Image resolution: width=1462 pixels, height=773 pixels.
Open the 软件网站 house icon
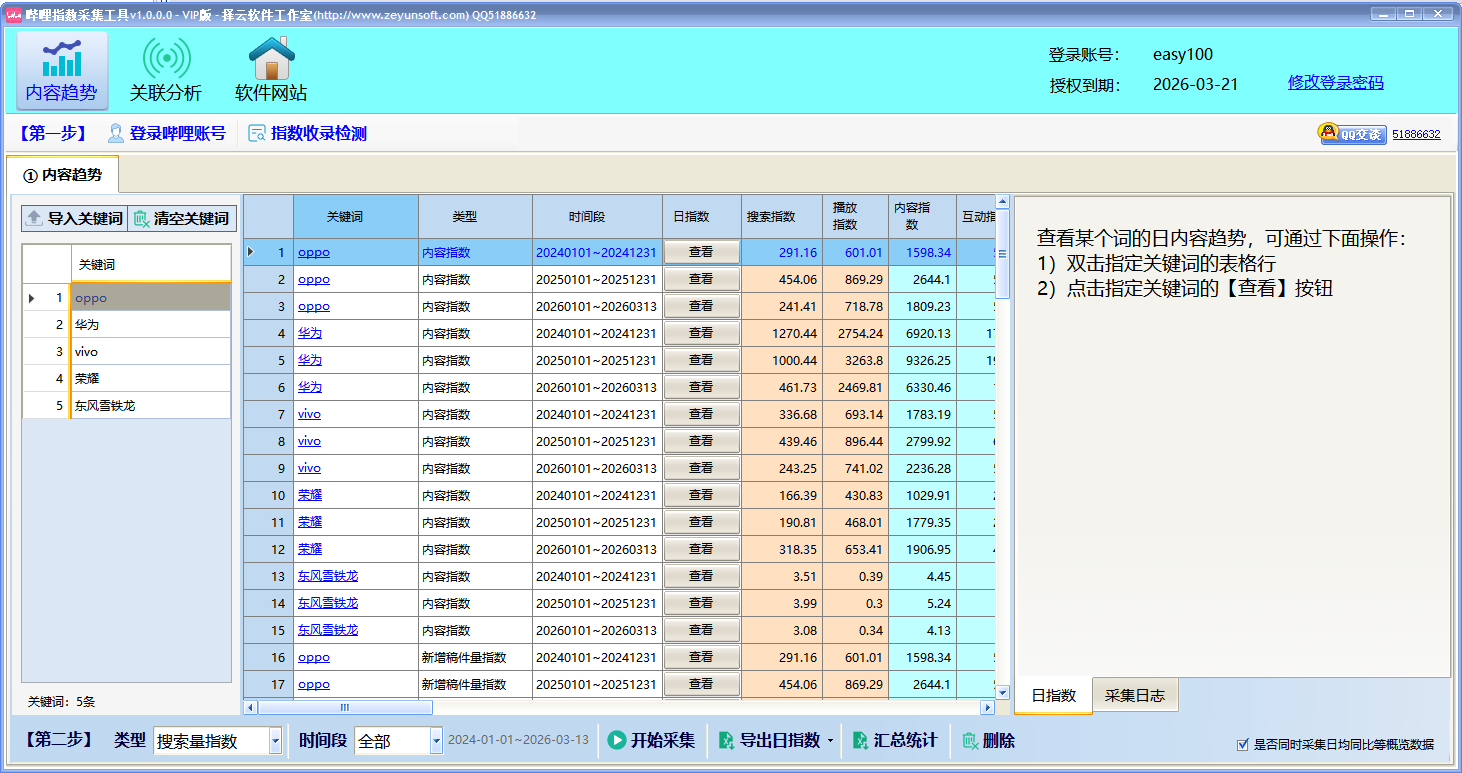click(271, 60)
